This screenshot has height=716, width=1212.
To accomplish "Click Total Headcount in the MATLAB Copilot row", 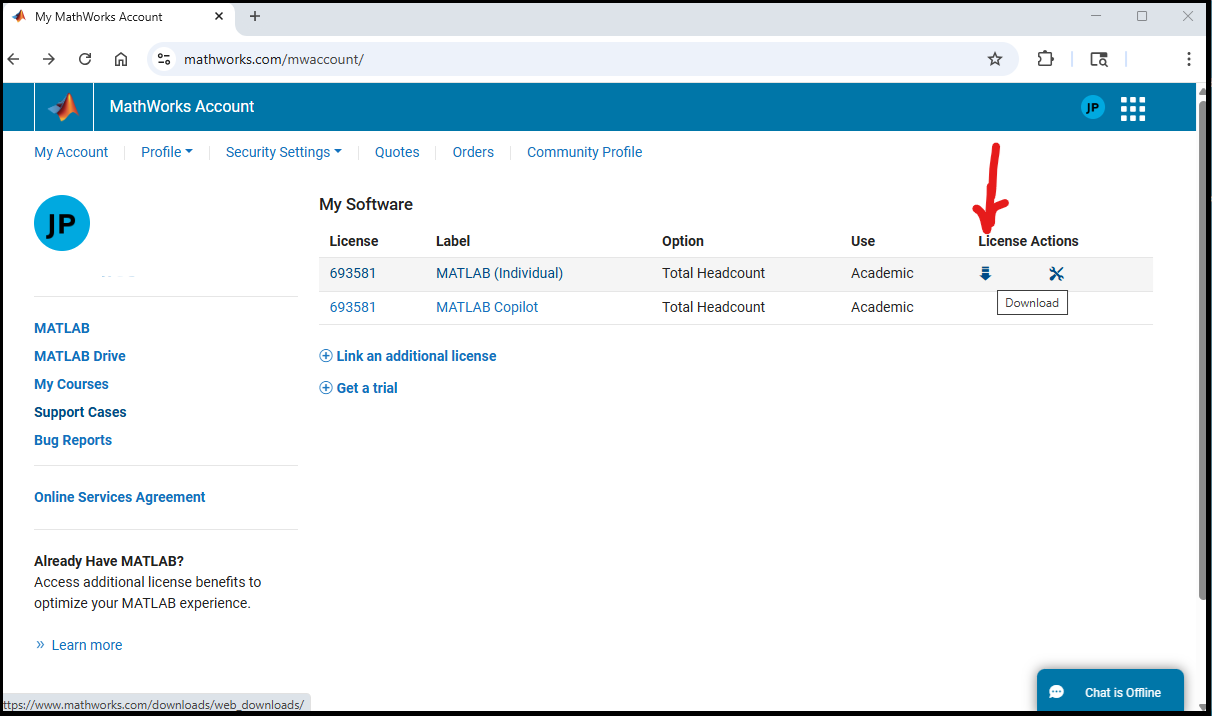I will [x=714, y=307].
